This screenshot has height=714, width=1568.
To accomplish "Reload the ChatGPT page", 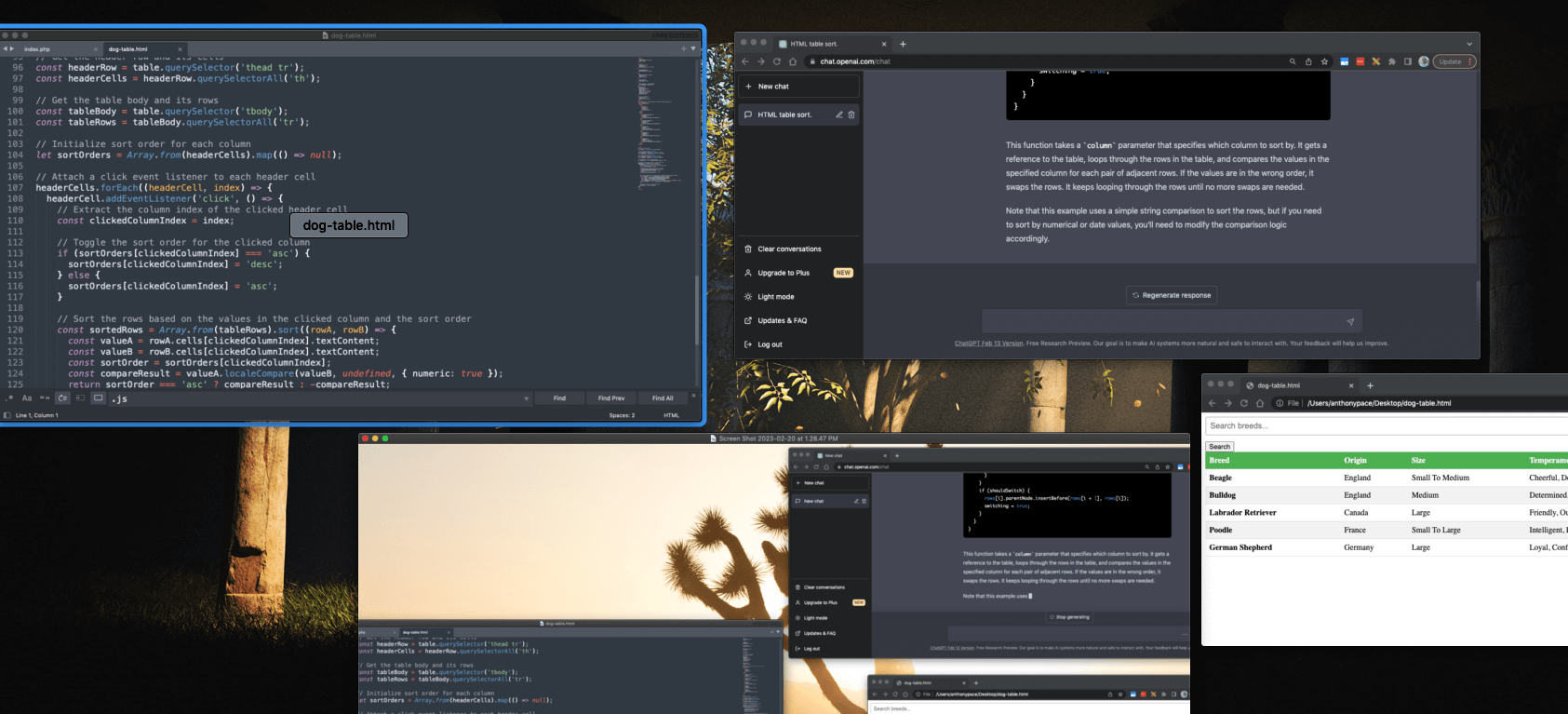I will tap(776, 61).
